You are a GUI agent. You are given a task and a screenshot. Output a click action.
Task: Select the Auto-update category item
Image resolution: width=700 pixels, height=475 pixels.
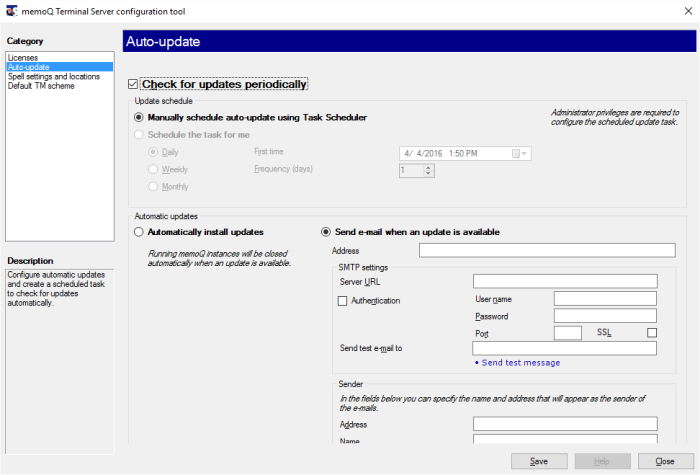(28, 67)
